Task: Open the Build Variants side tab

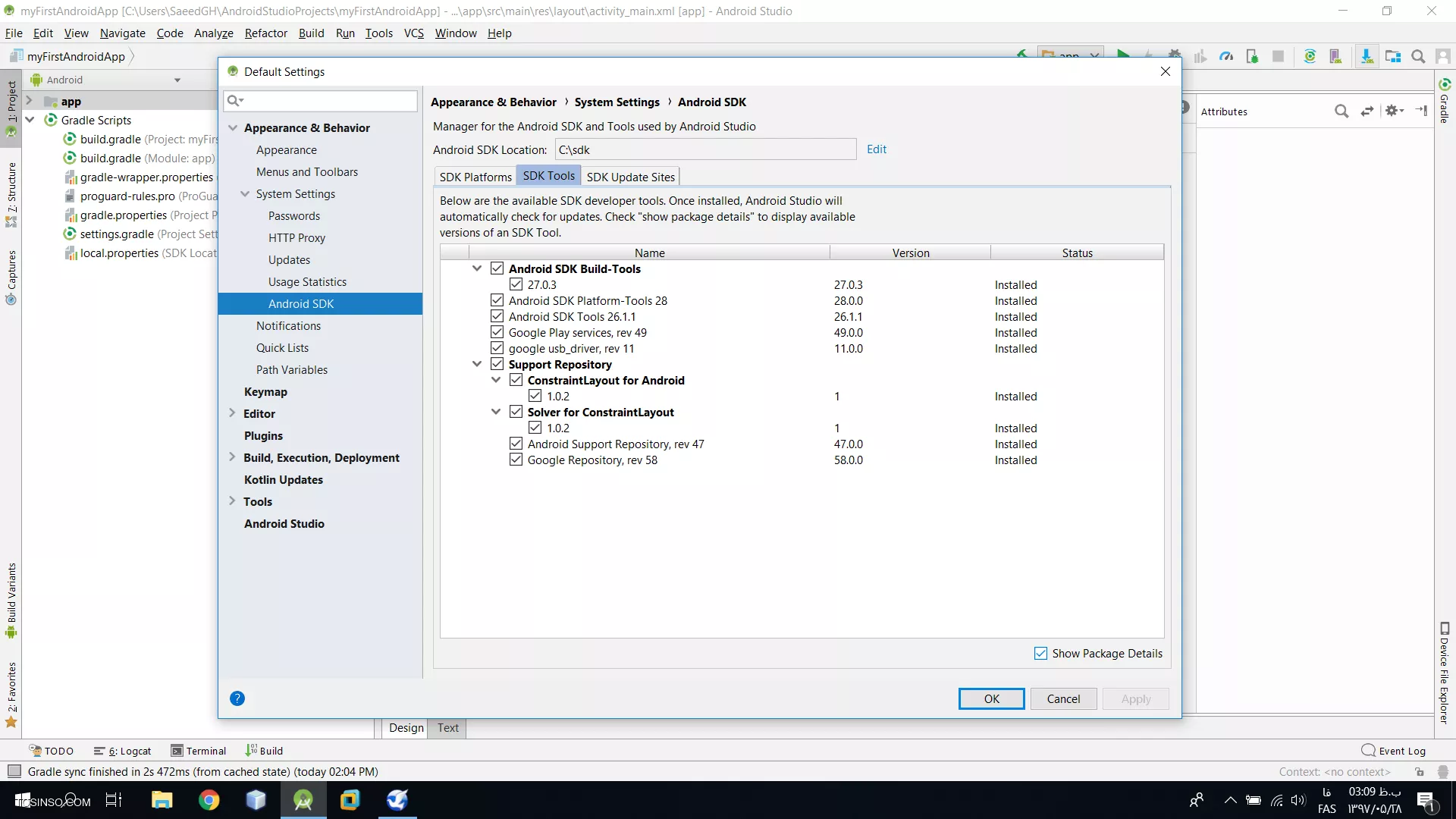Action: (11, 601)
